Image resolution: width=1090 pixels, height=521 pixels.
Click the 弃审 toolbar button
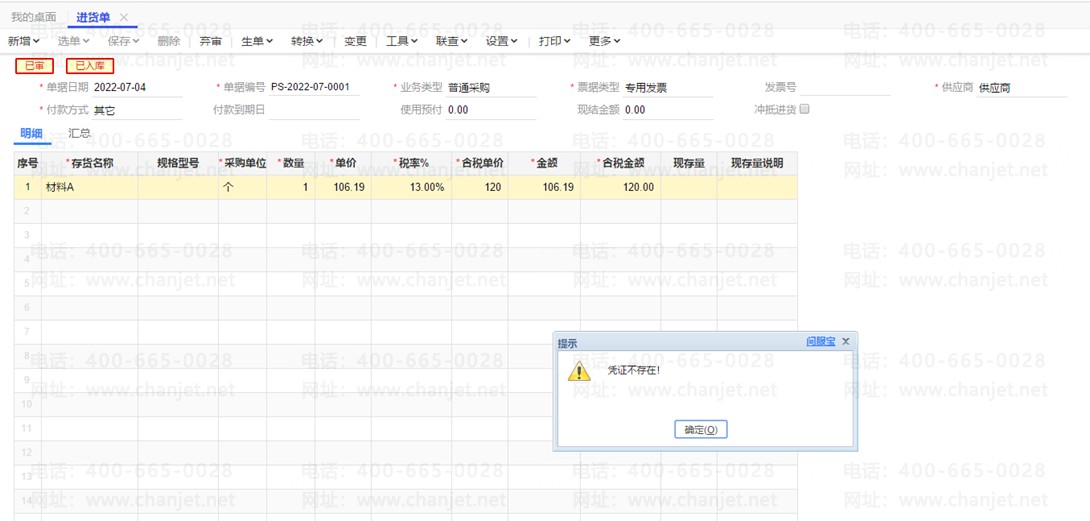[211, 41]
